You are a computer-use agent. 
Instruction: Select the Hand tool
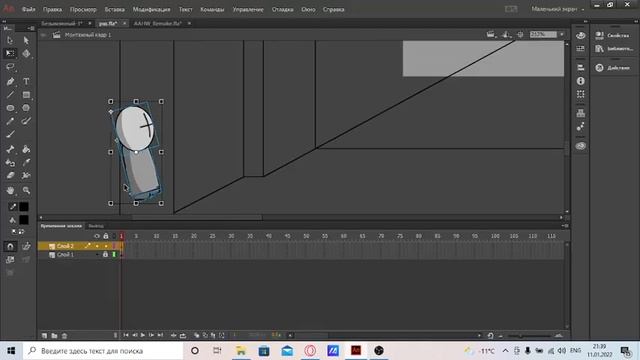pos(10,191)
